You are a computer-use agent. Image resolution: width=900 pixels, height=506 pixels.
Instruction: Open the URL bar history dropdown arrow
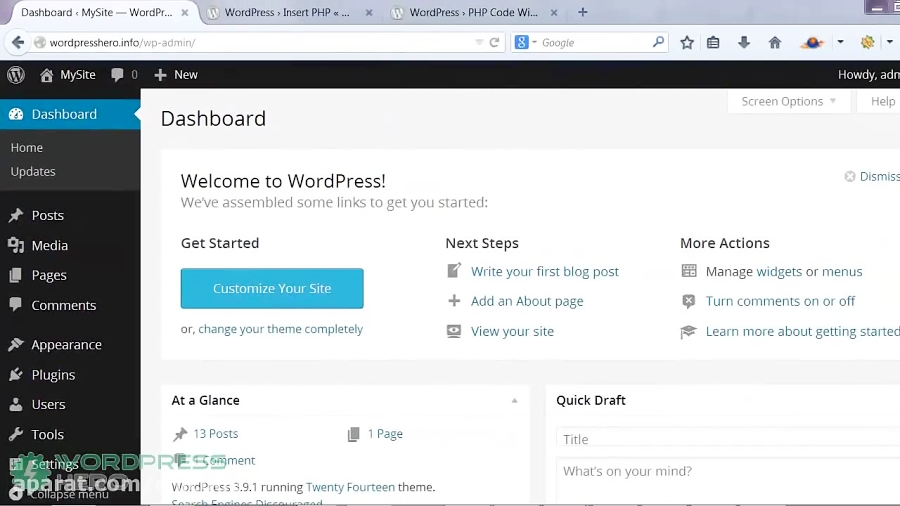[479, 42]
